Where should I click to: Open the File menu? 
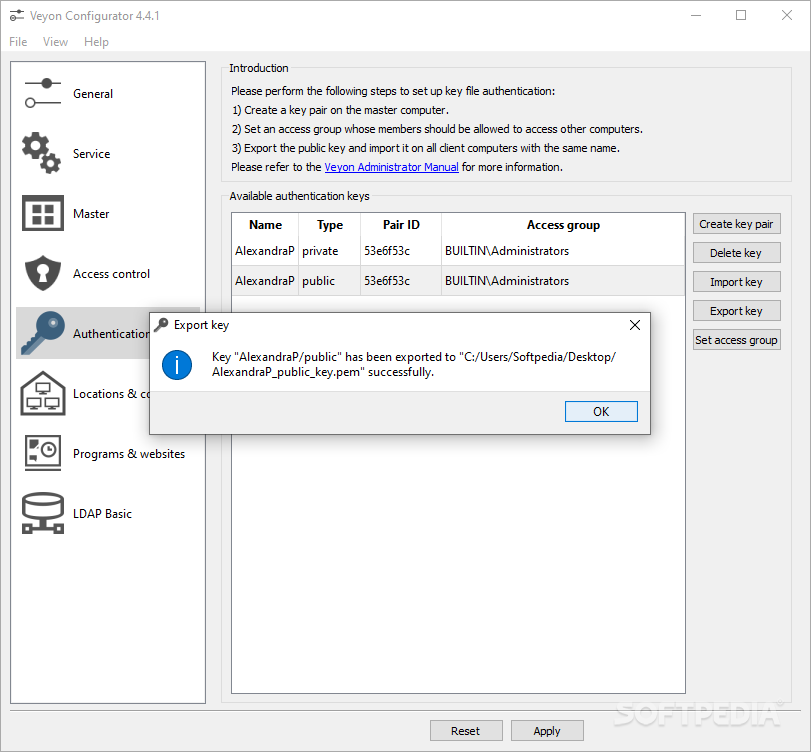click(x=18, y=42)
